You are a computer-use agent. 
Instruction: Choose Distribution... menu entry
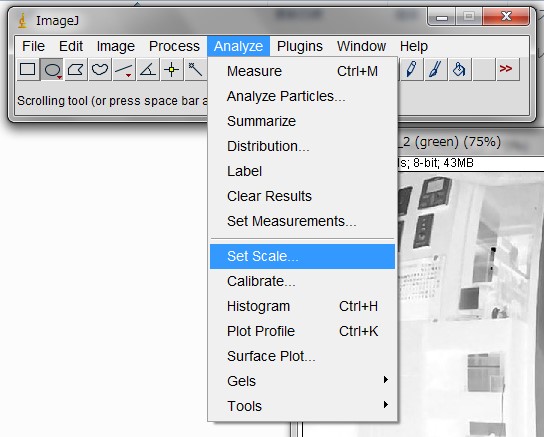point(303,146)
